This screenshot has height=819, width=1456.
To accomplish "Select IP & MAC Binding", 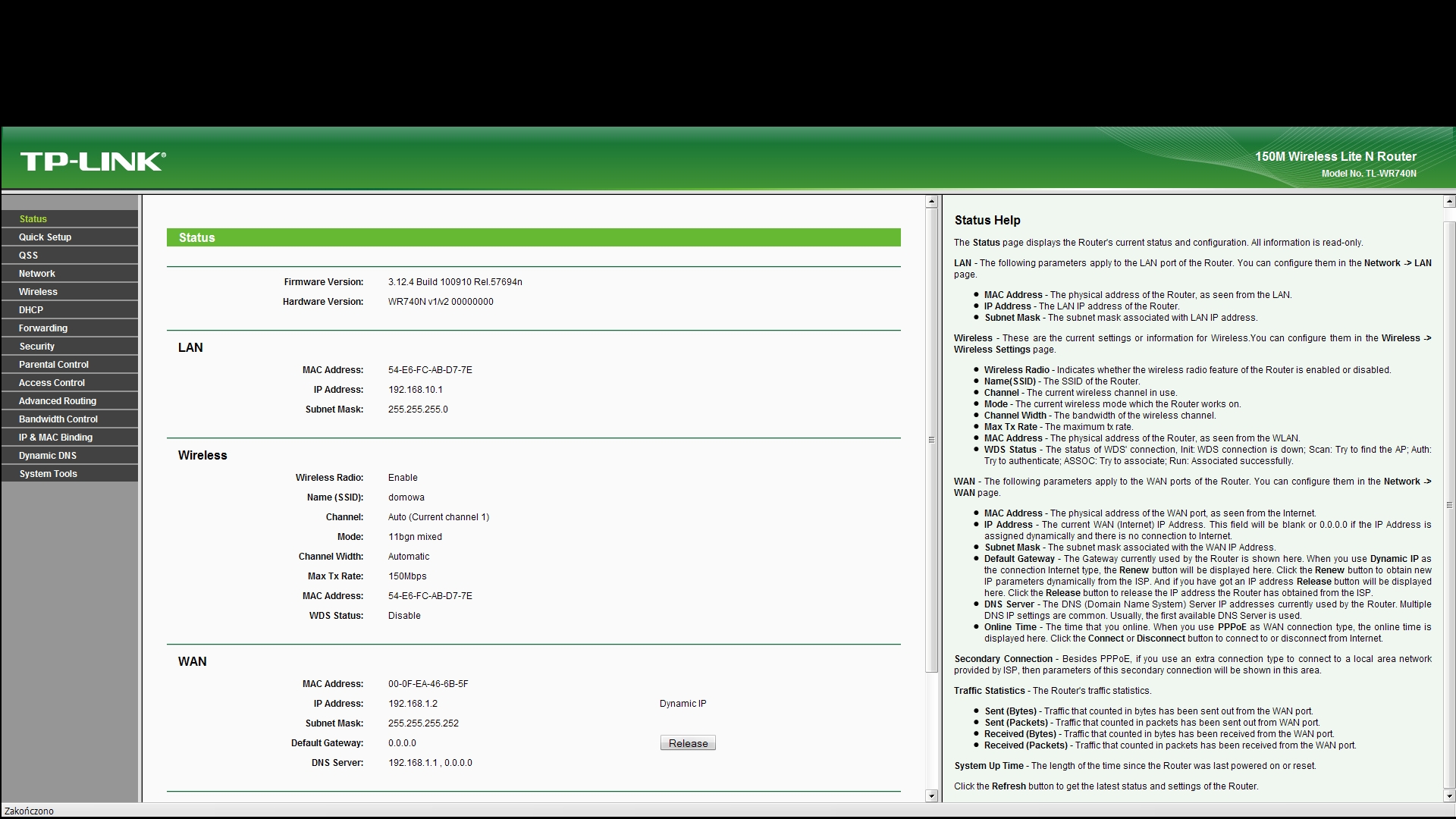I will coord(55,438).
